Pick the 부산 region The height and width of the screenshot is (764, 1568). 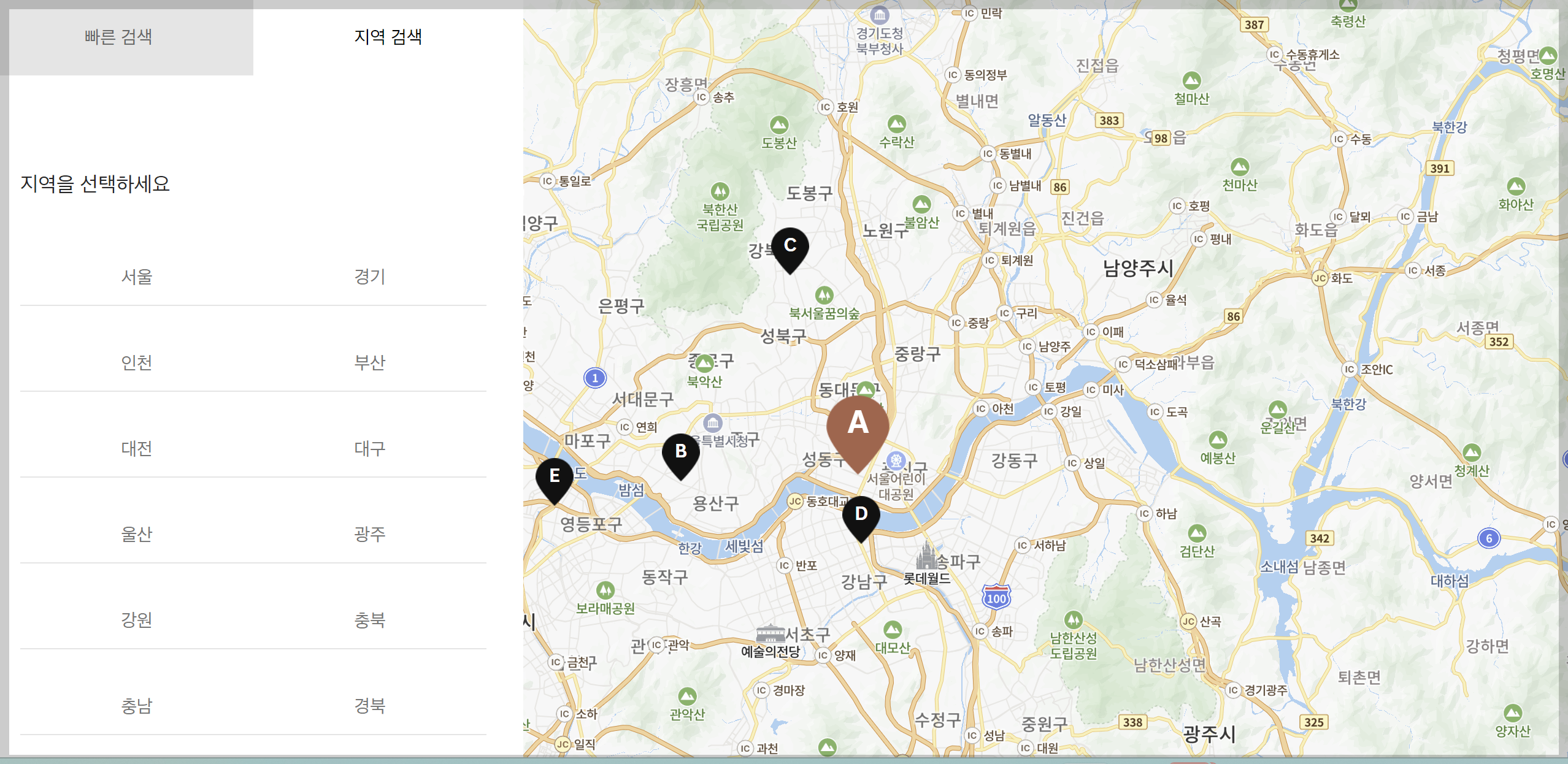coord(369,362)
